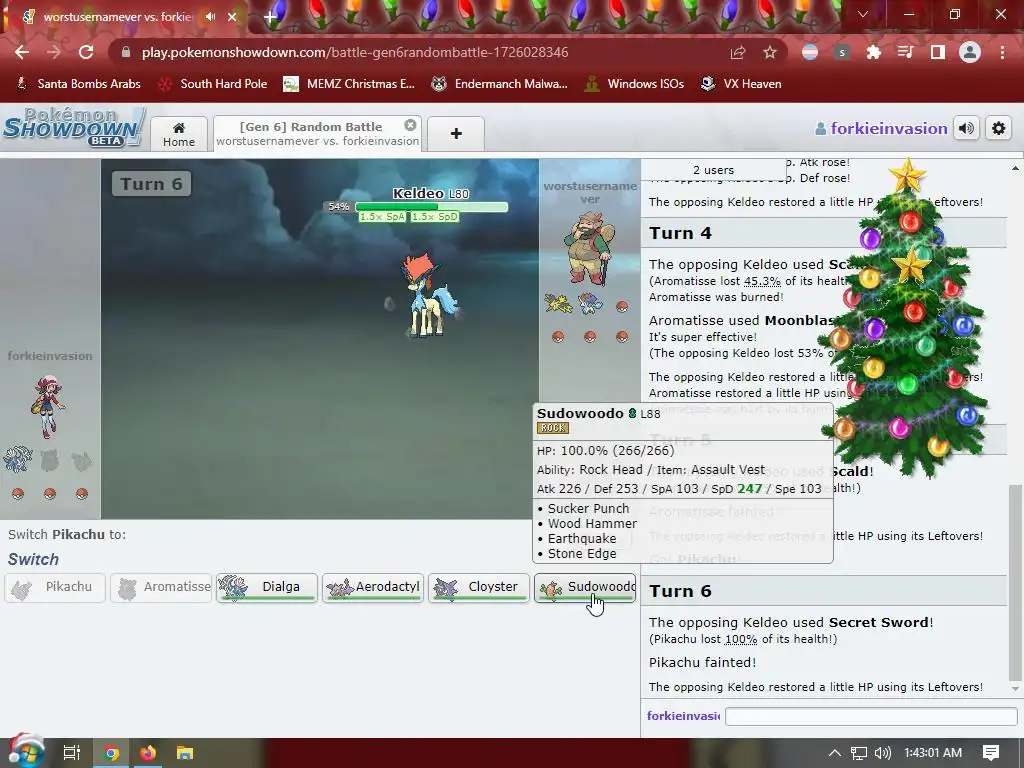1024x768 pixels.
Task: Click the opponent's first revealed team icon
Action: [x=558, y=304]
